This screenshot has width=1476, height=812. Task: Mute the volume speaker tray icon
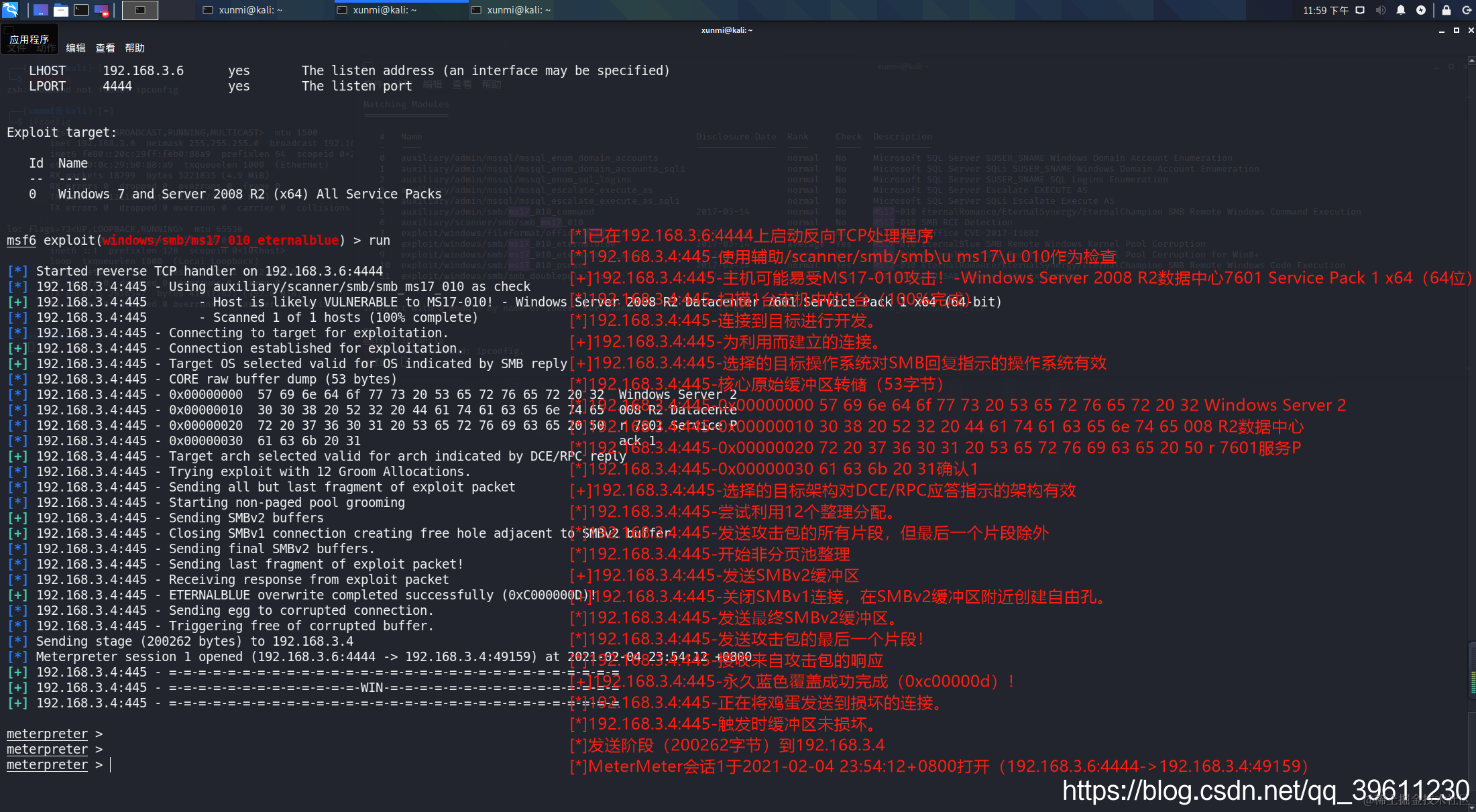[1380, 10]
